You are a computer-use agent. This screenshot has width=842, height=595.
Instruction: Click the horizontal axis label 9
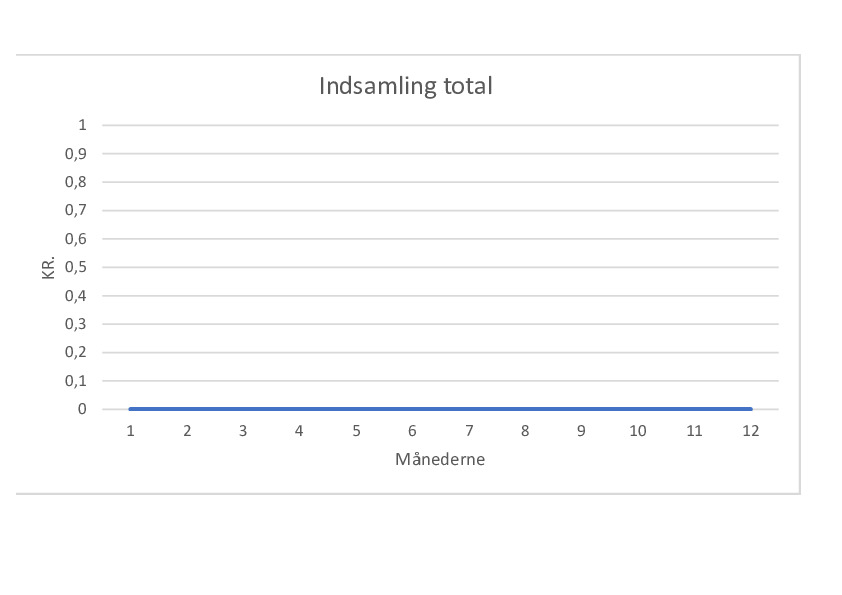[x=581, y=431]
